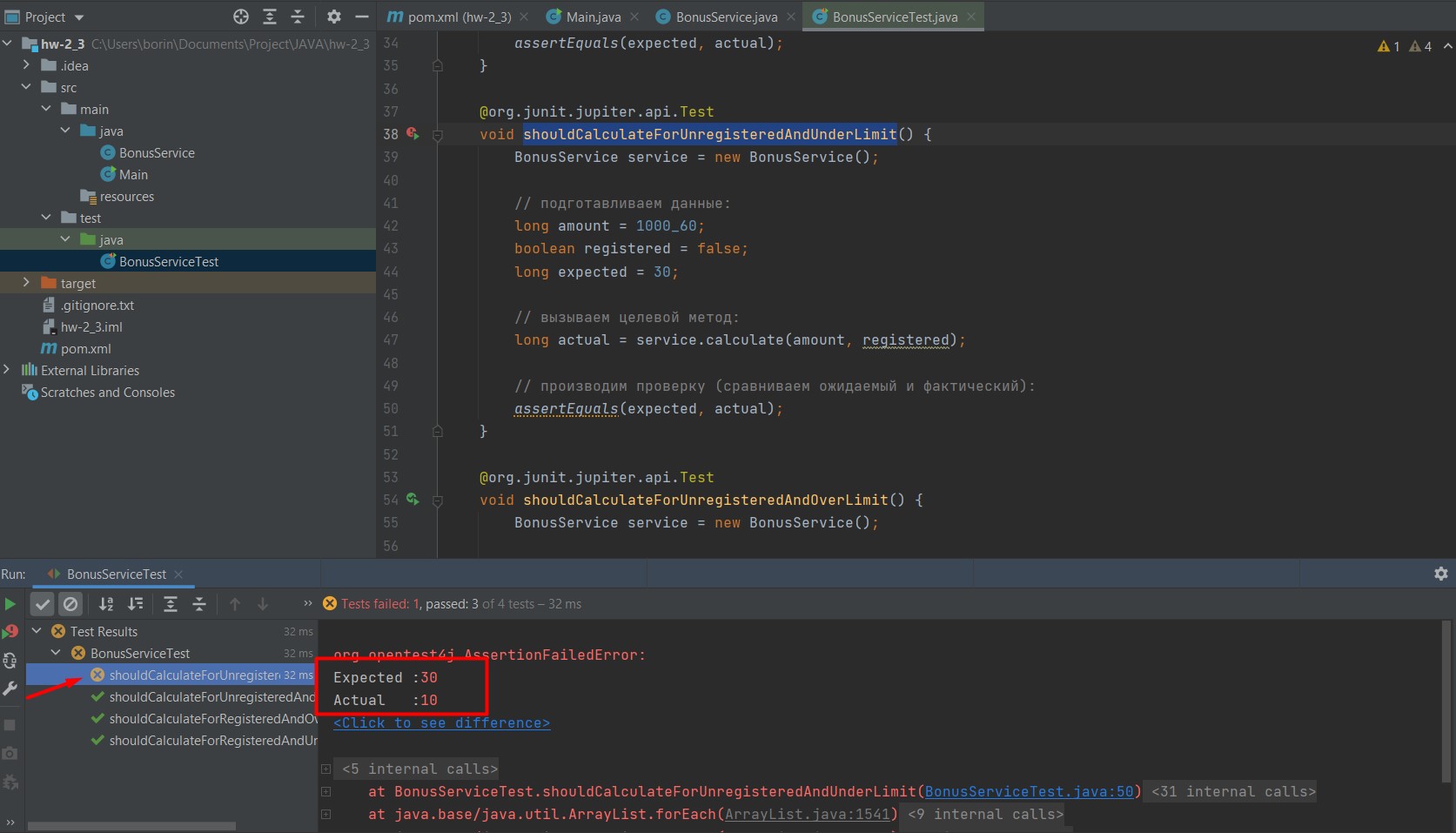Click Expand All in Project panel toolbar
Screen dimensions: 1456x833
point(270,17)
